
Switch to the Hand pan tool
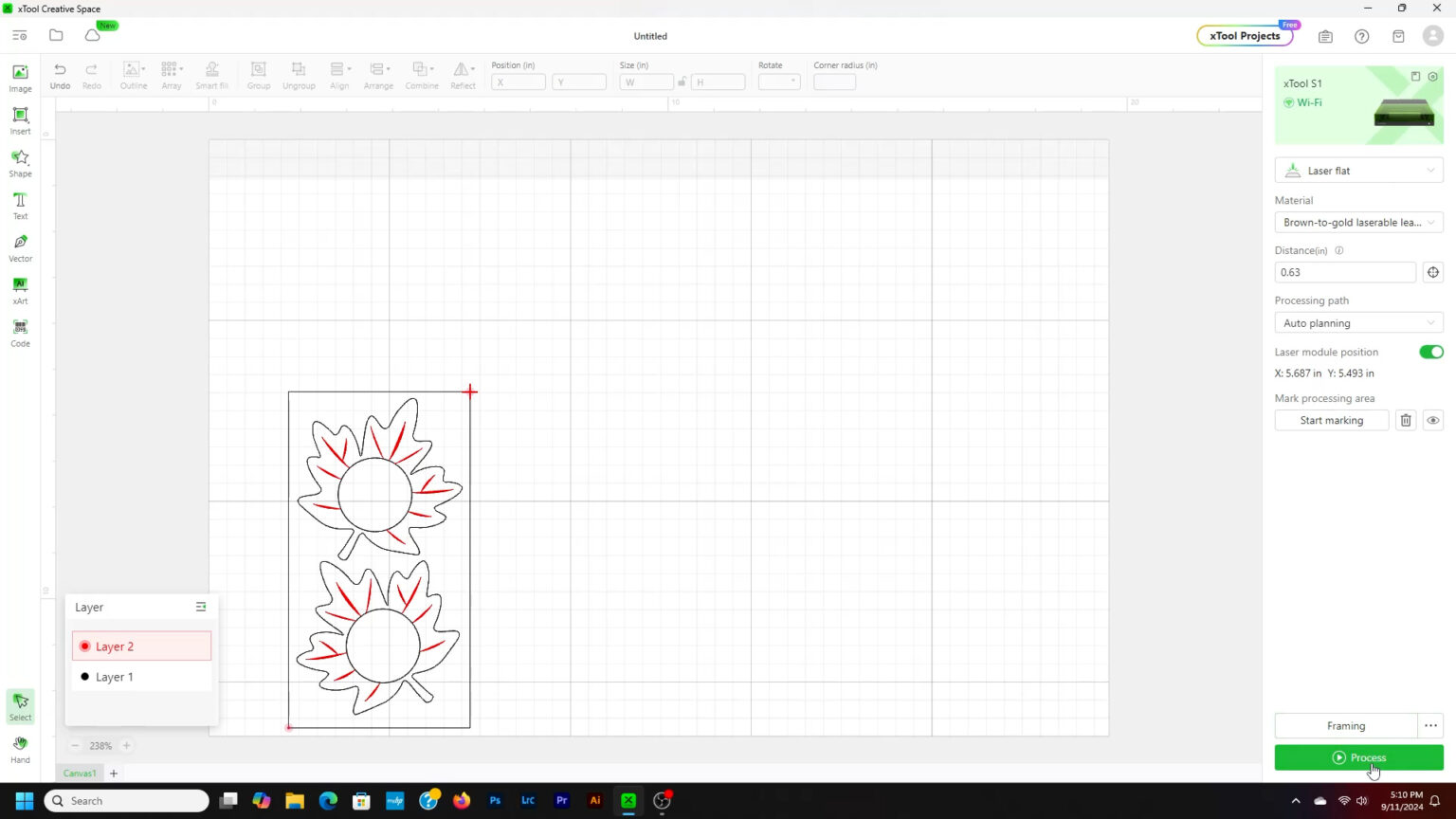point(20,750)
